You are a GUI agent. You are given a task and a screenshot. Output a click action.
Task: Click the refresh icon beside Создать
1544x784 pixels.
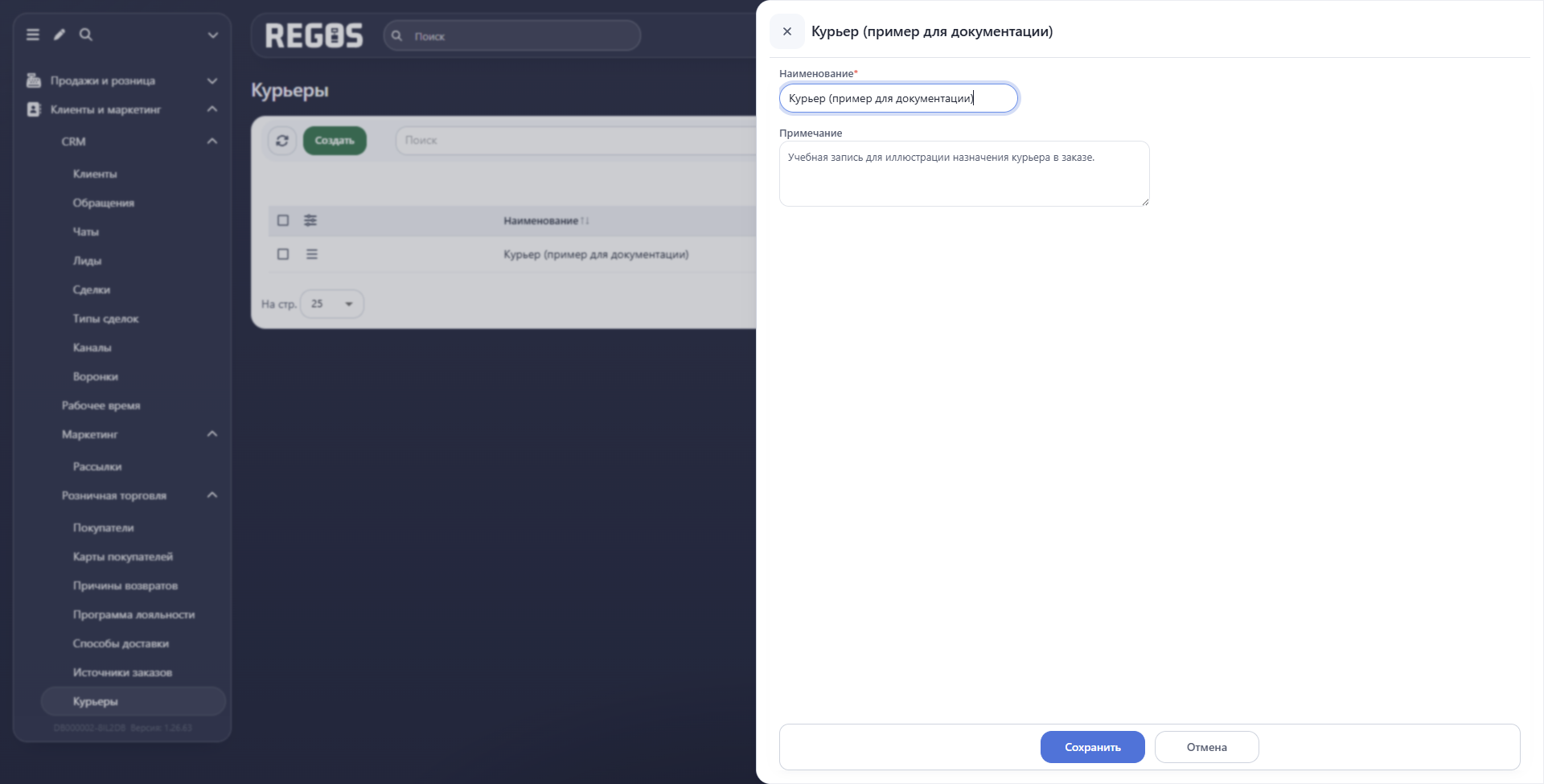tap(282, 141)
